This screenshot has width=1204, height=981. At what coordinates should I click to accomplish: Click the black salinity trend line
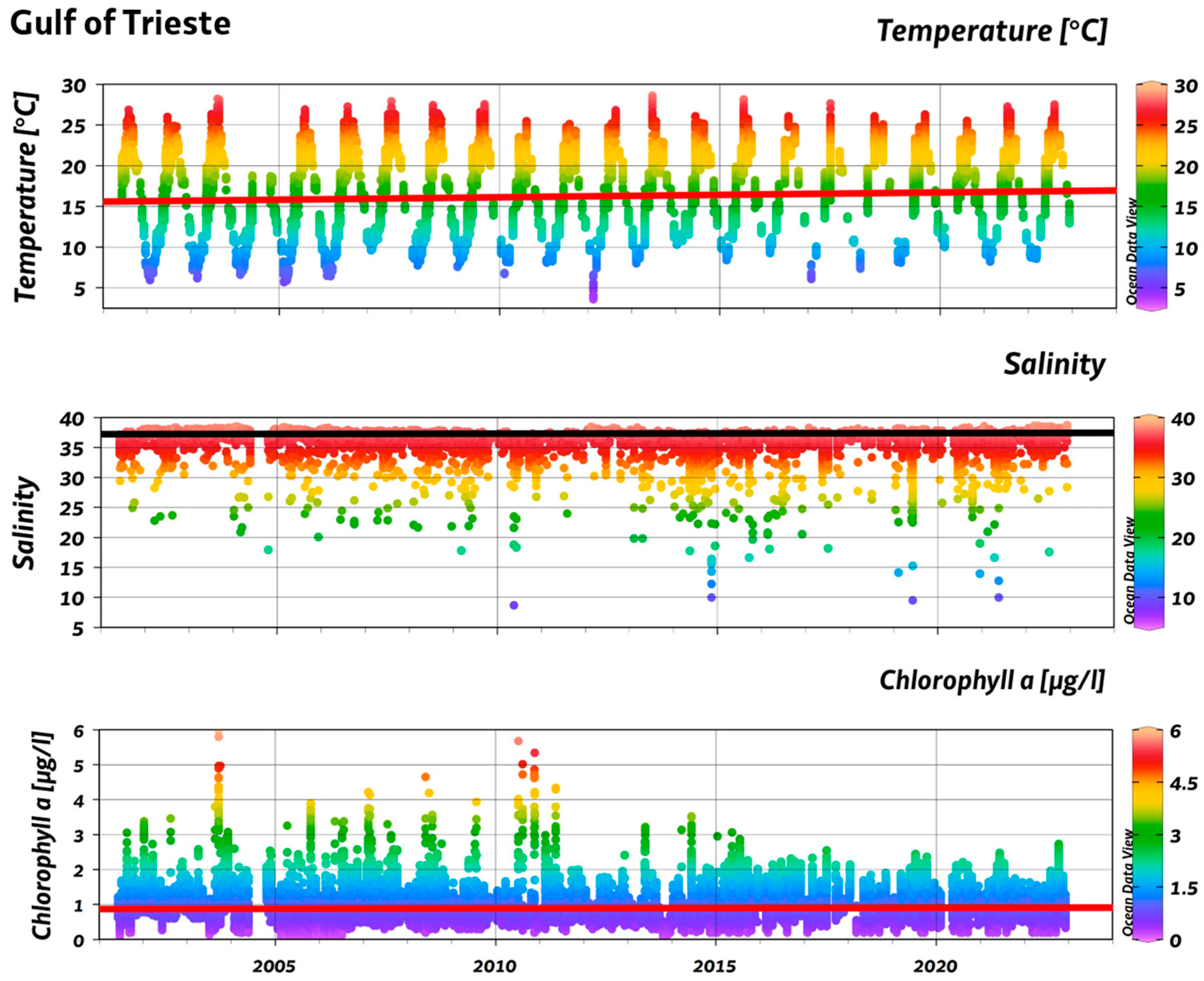[x=607, y=434]
